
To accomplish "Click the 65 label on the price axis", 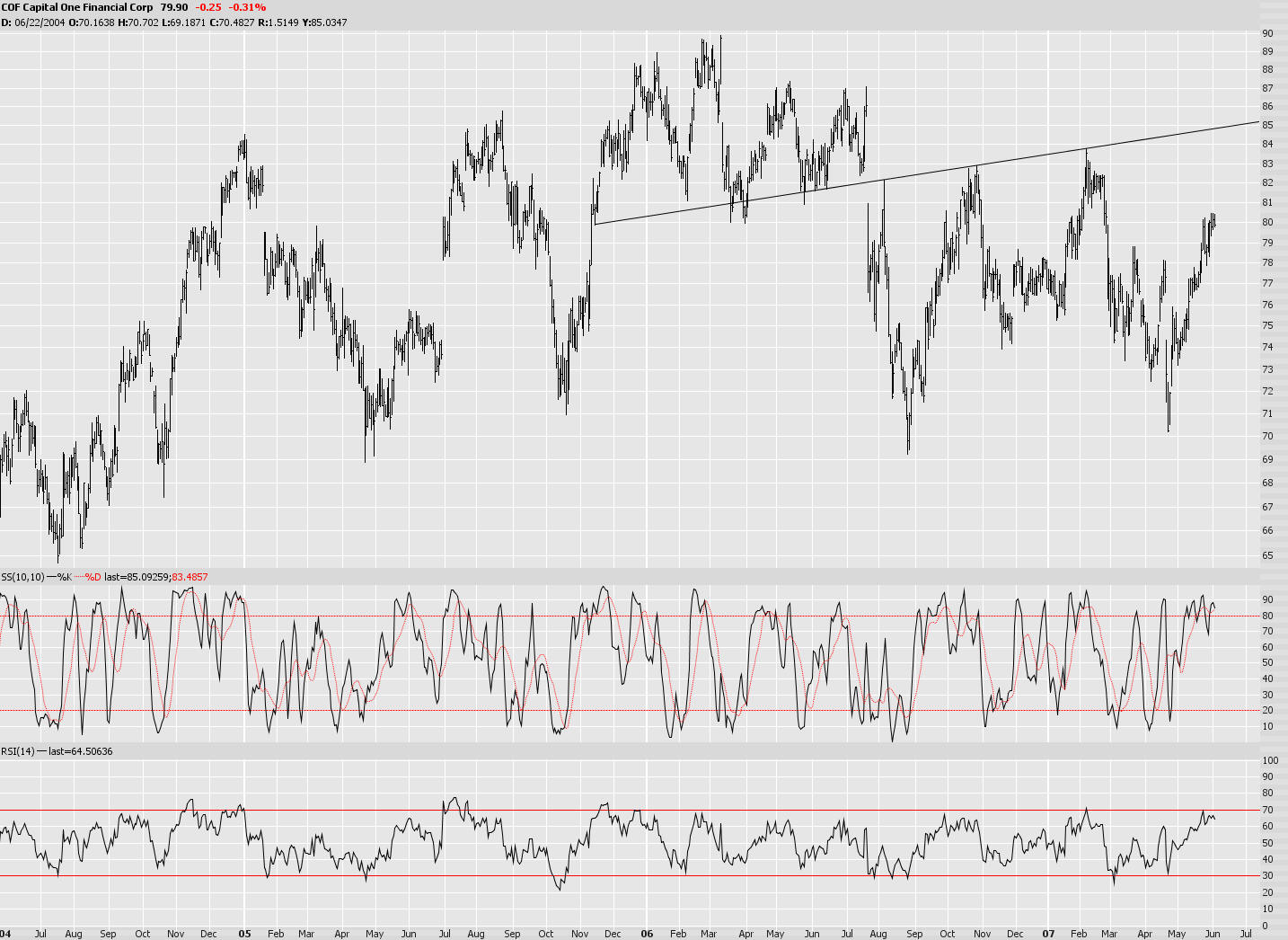I will pos(1267,555).
